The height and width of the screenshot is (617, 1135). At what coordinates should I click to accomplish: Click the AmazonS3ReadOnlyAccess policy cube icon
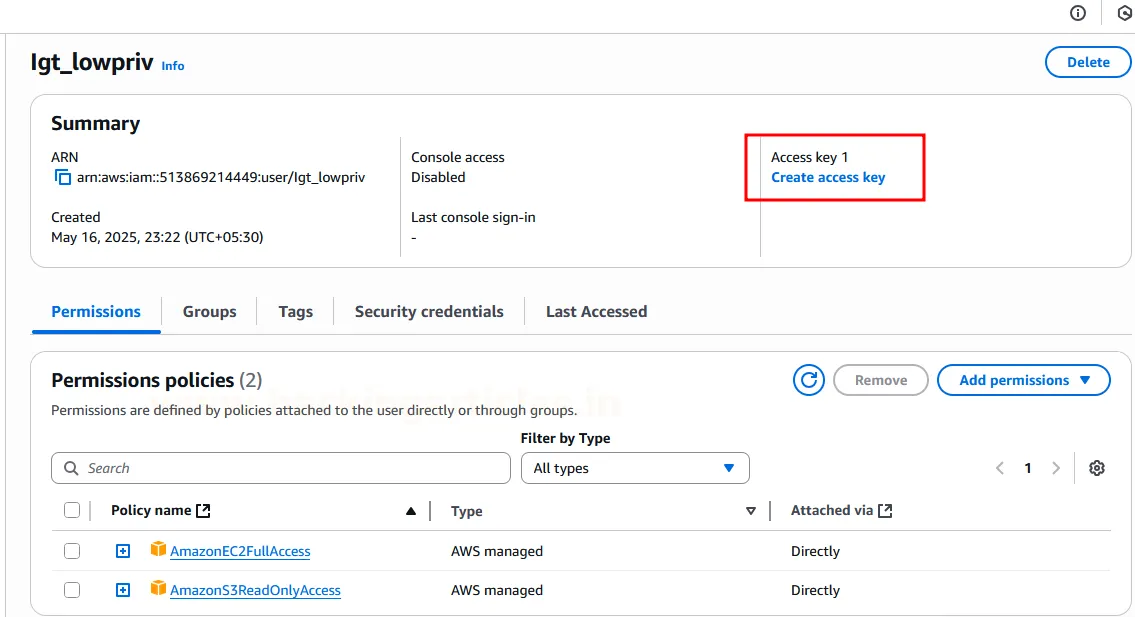pos(158,589)
